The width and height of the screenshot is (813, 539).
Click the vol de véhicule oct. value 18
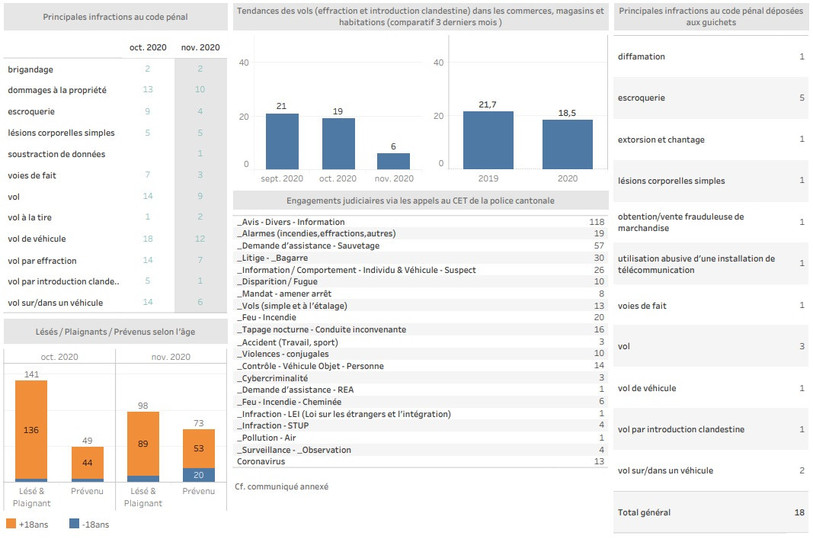148,238
